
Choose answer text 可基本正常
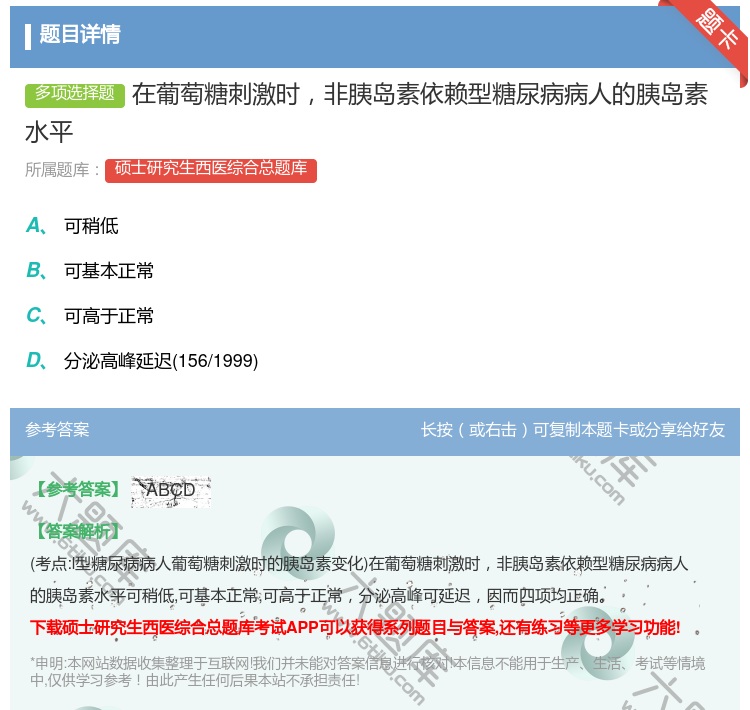pos(109,271)
